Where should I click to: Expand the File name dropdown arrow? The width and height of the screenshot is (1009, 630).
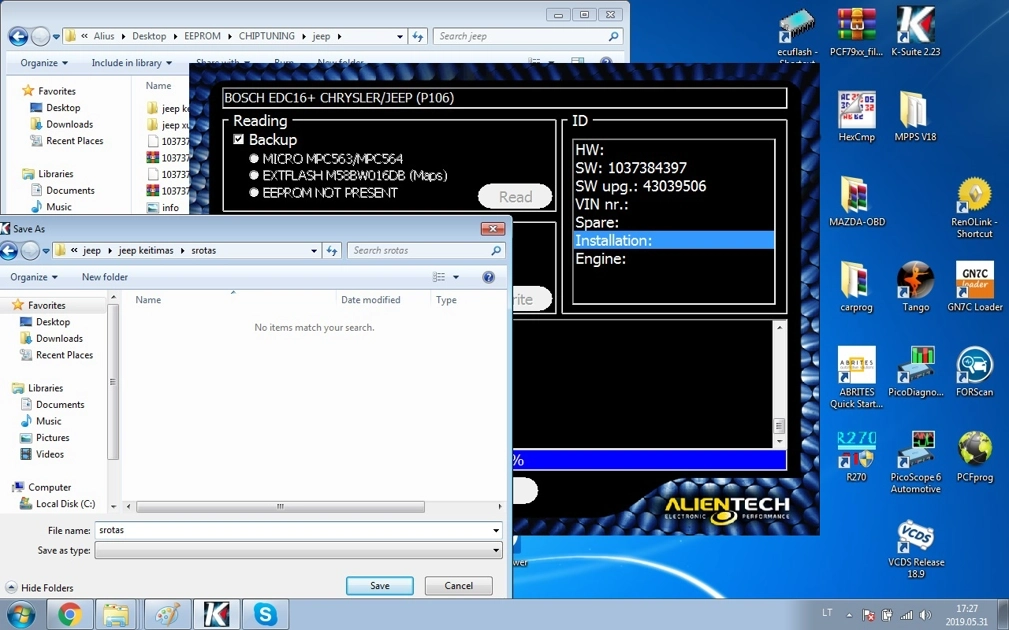[x=496, y=530]
